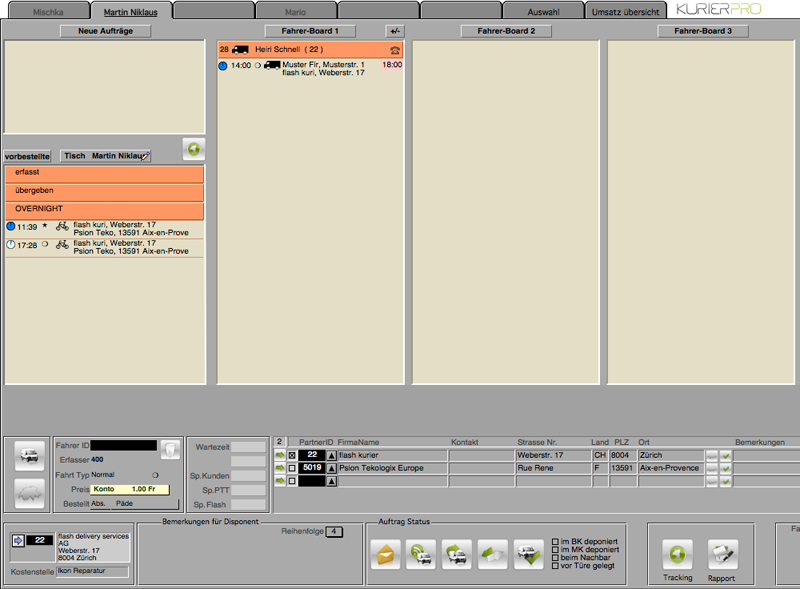
Task: Click green checkmark in the empty partner row
Action: [x=726, y=481]
